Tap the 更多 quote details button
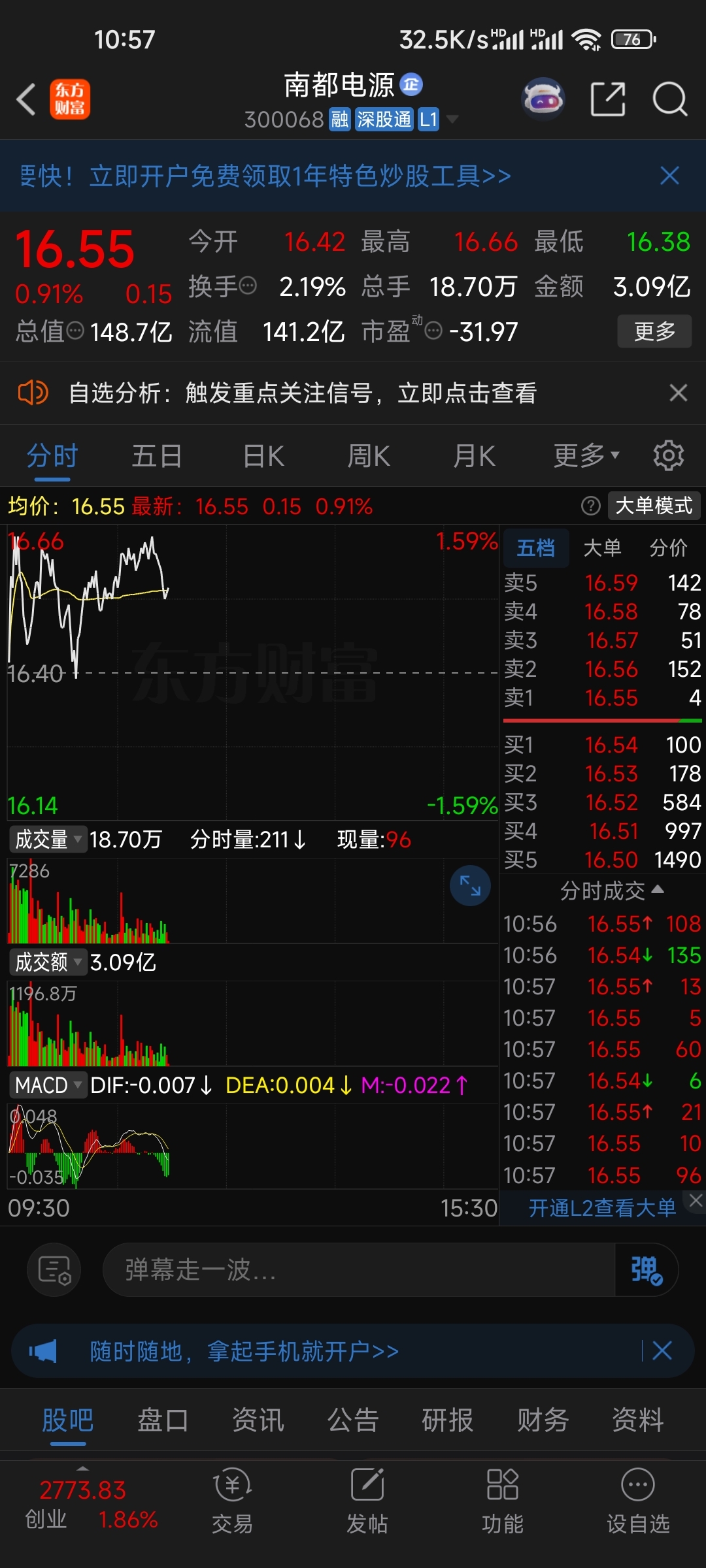 coord(654,331)
